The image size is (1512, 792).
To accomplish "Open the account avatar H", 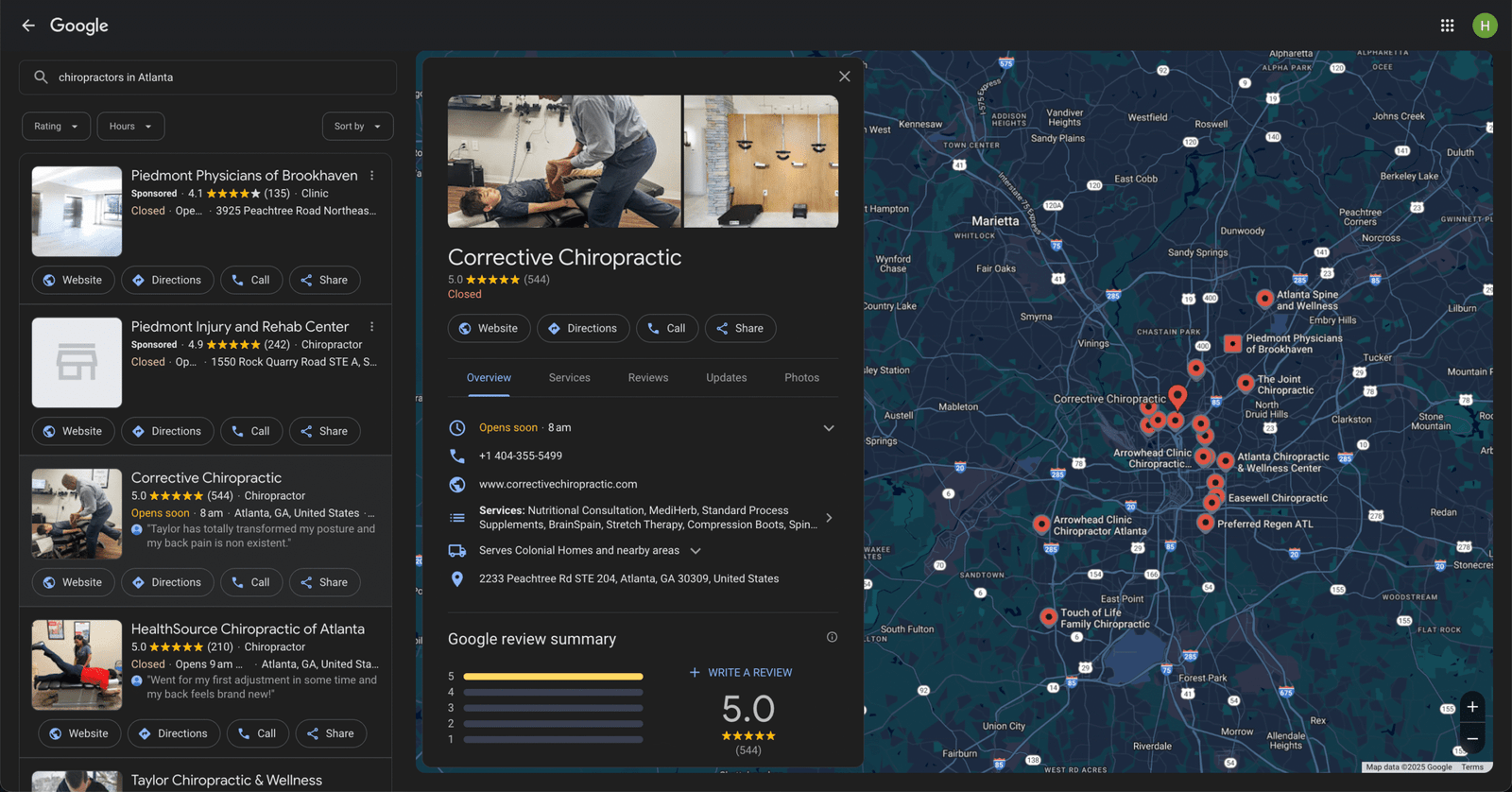I will [1485, 26].
